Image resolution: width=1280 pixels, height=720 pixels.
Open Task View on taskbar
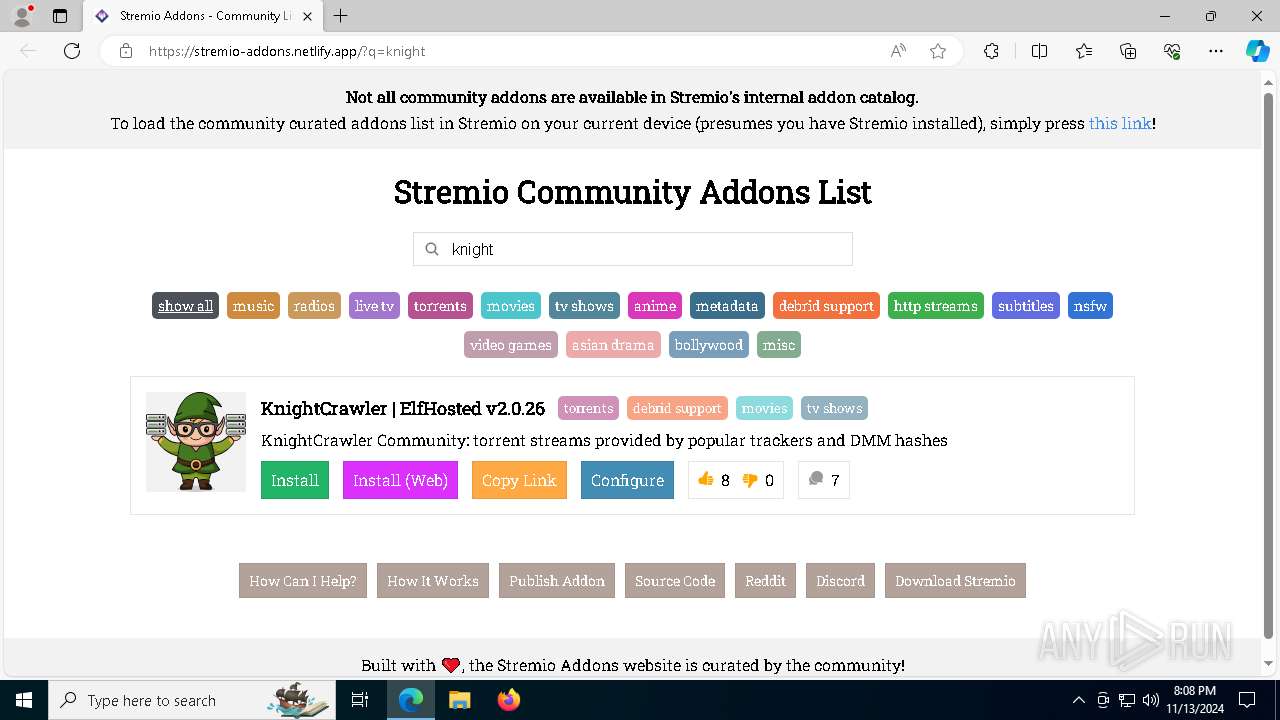click(360, 700)
